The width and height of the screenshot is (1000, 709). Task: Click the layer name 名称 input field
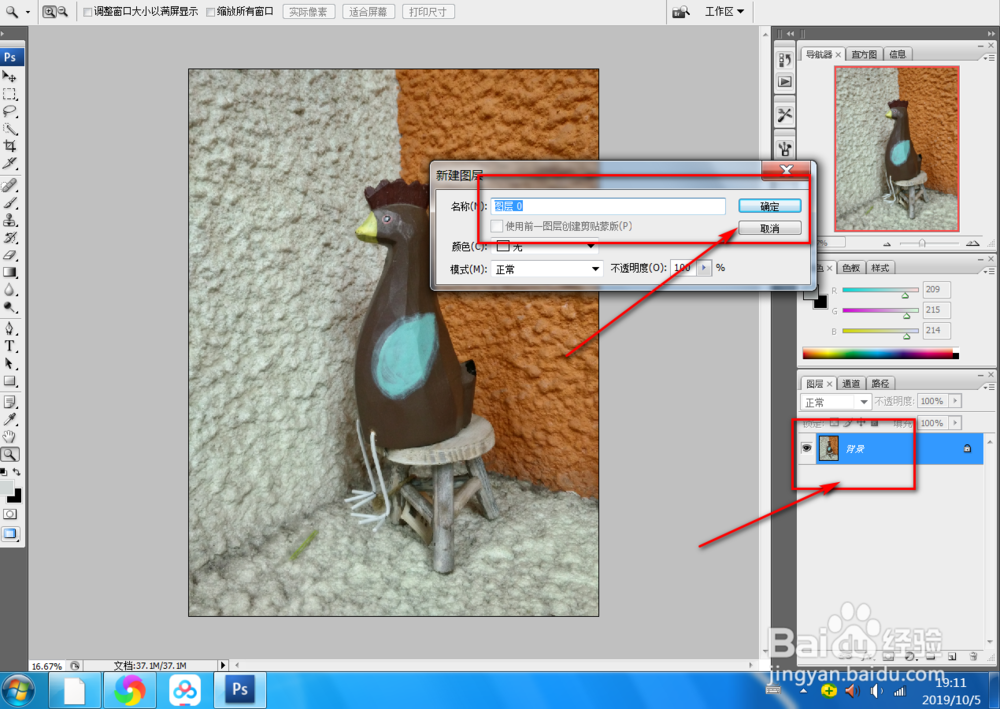(x=608, y=206)
